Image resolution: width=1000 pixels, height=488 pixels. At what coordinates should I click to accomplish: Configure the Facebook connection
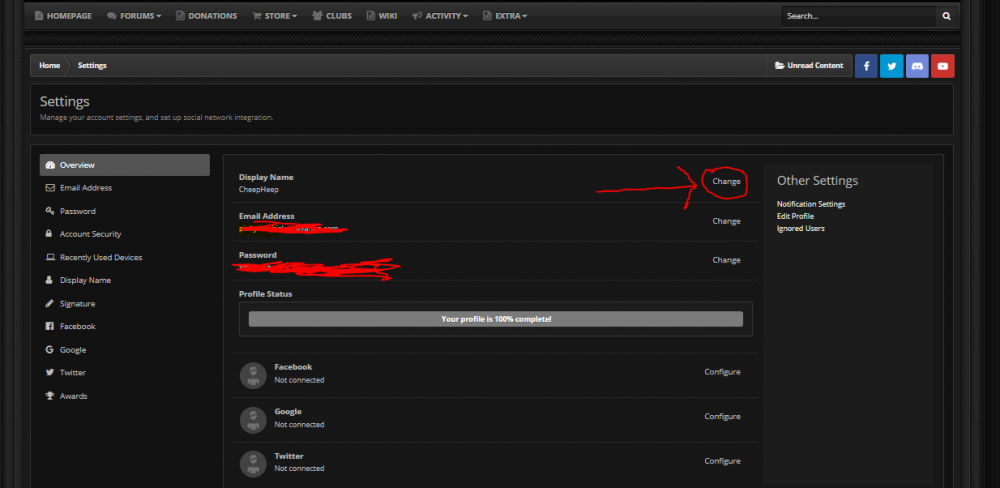point(723,372)
